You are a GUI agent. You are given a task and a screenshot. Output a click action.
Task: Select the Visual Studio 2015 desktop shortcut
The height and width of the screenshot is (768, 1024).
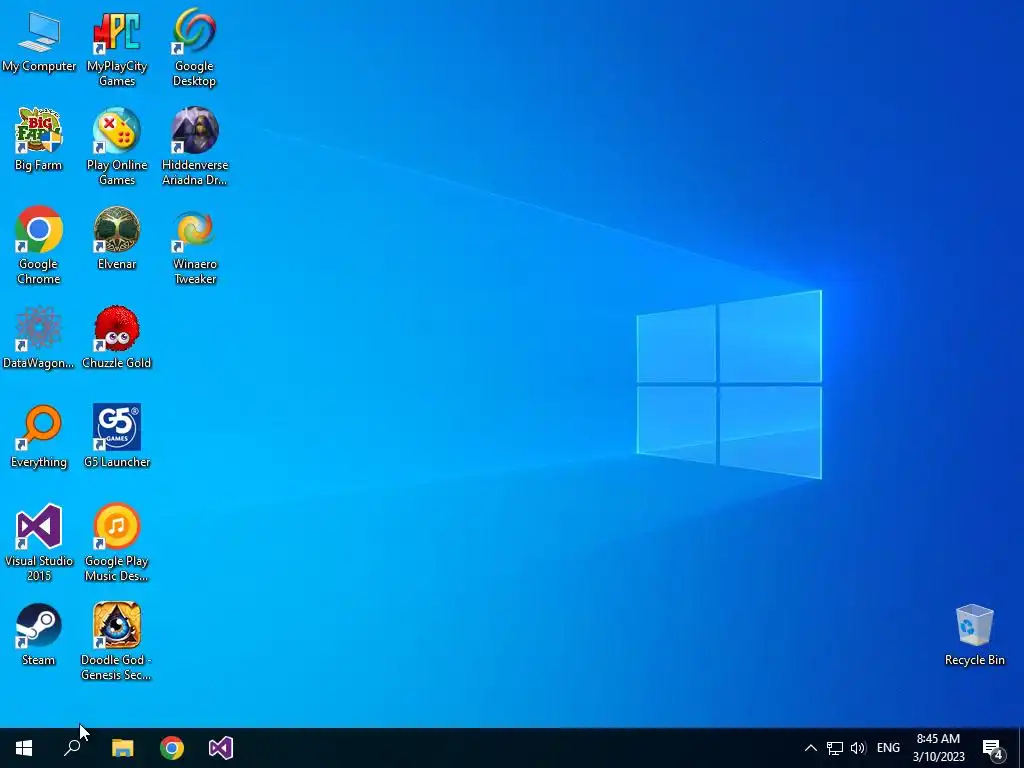click(39, 543)
